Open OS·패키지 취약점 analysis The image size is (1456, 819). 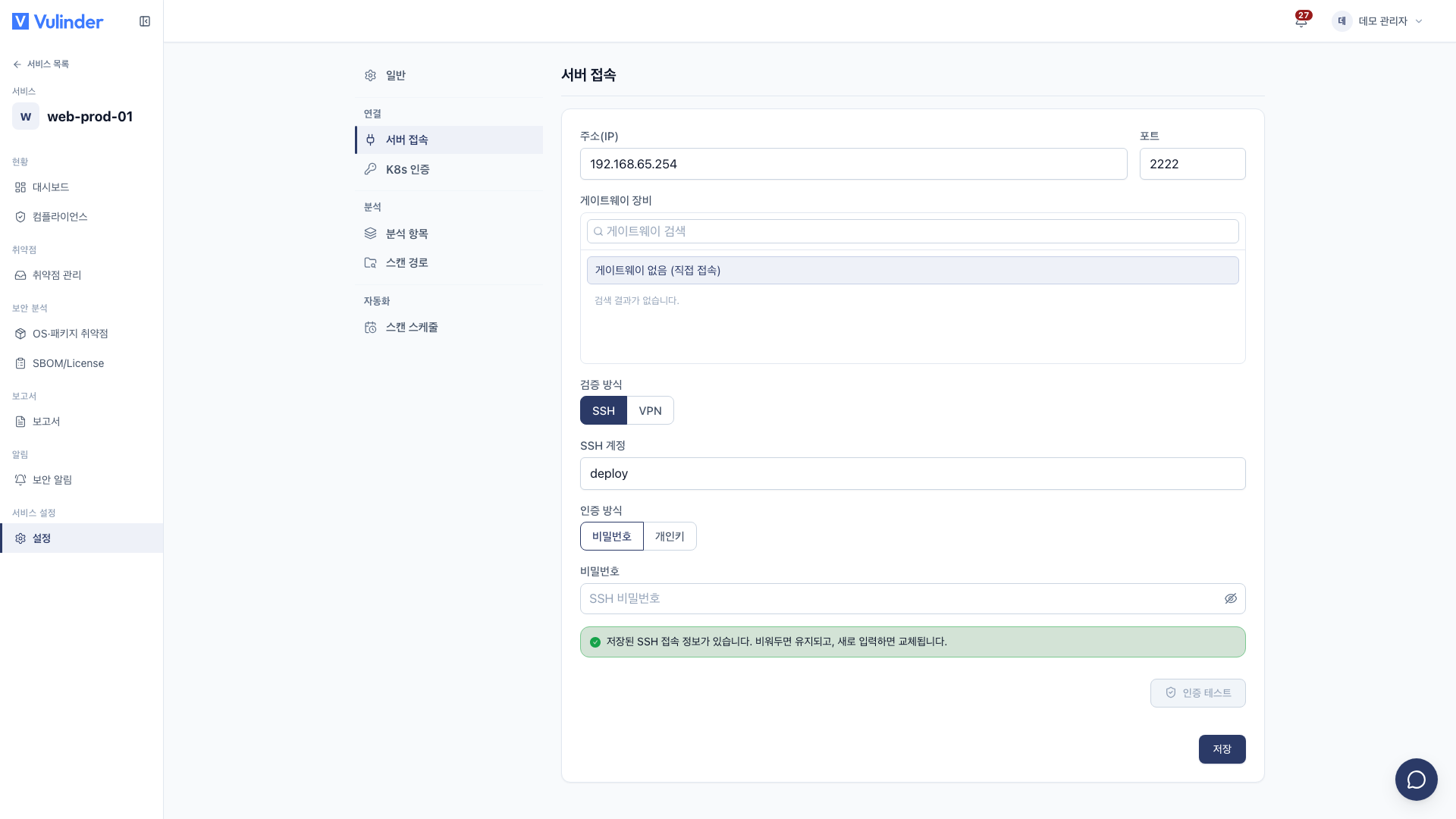click(x=81, y=334)
